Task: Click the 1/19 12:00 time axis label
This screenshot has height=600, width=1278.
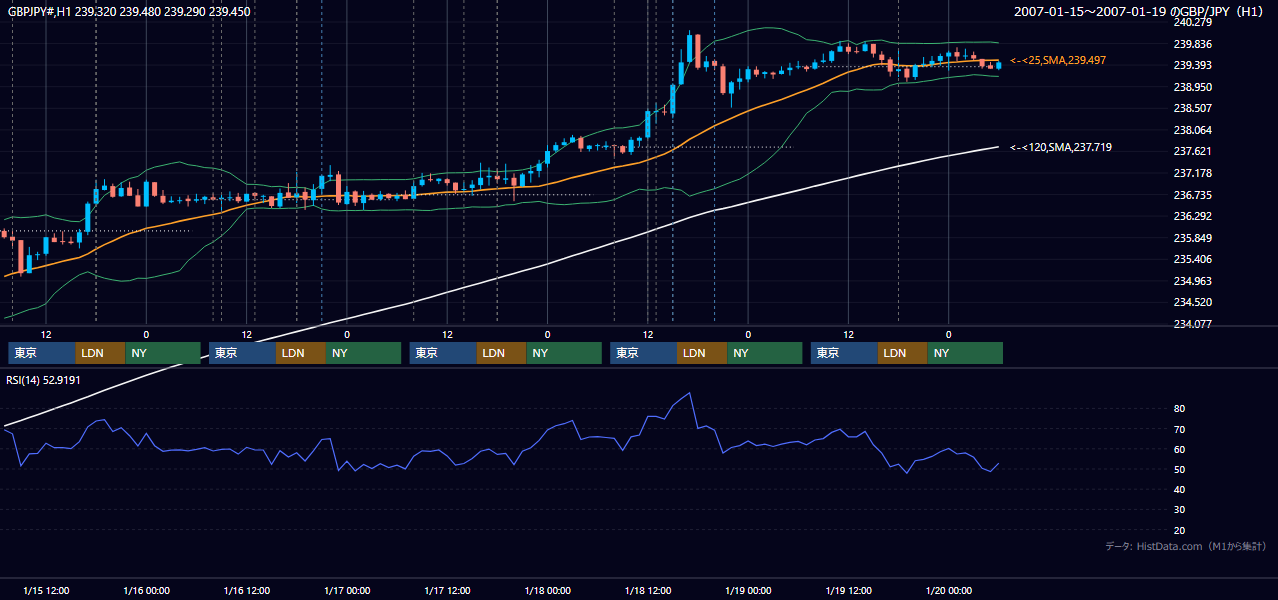Action: (x=849, y=590)
